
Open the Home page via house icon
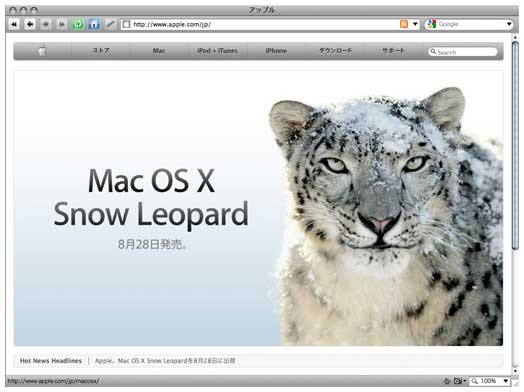(x=94, y=24)
